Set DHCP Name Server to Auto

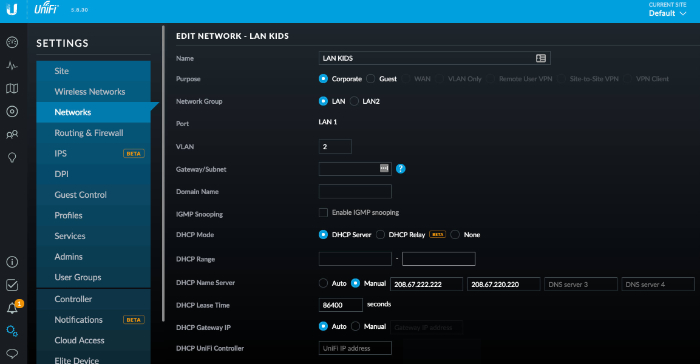[323, 283]
